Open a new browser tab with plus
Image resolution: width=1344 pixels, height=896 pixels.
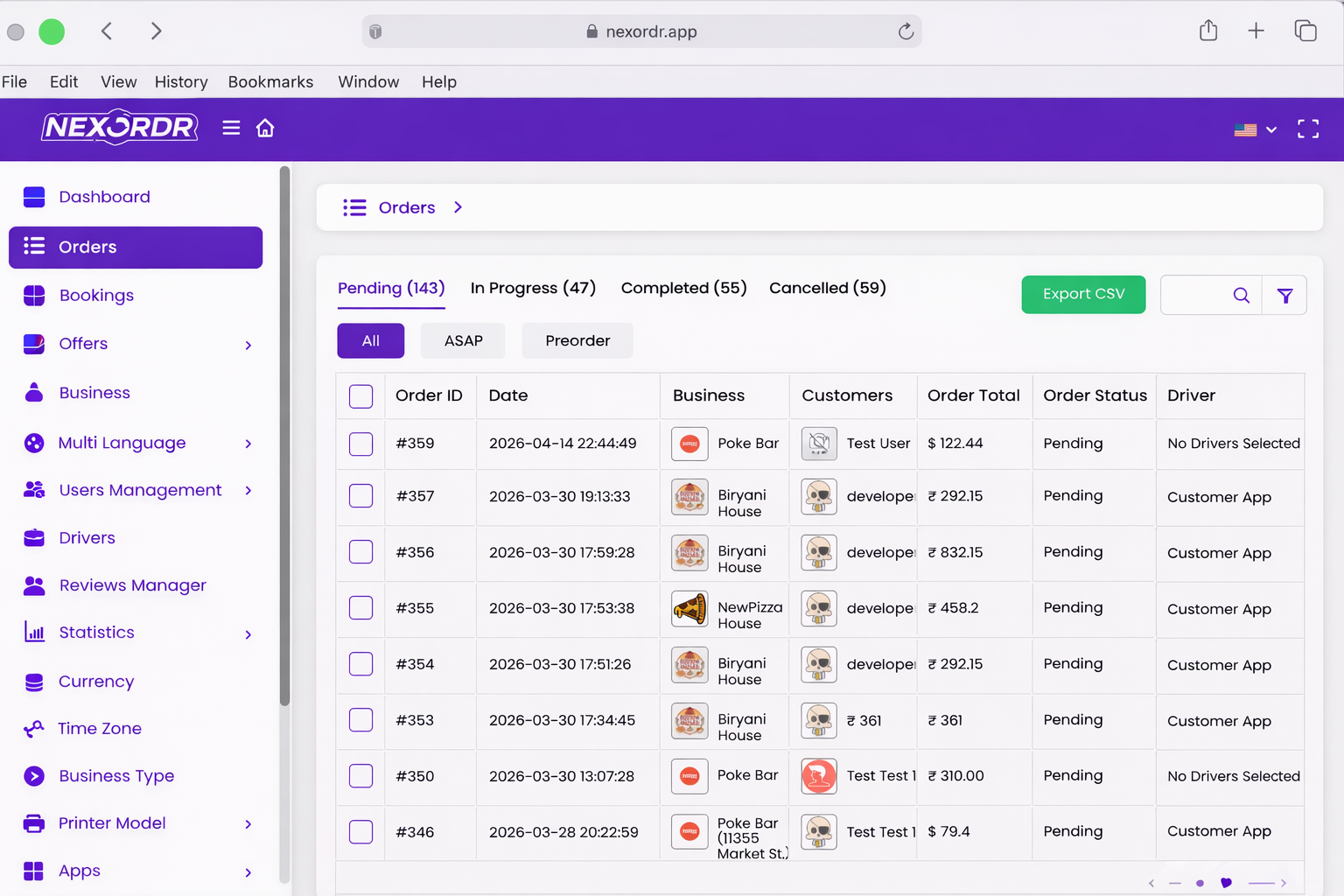[1256, 31]
